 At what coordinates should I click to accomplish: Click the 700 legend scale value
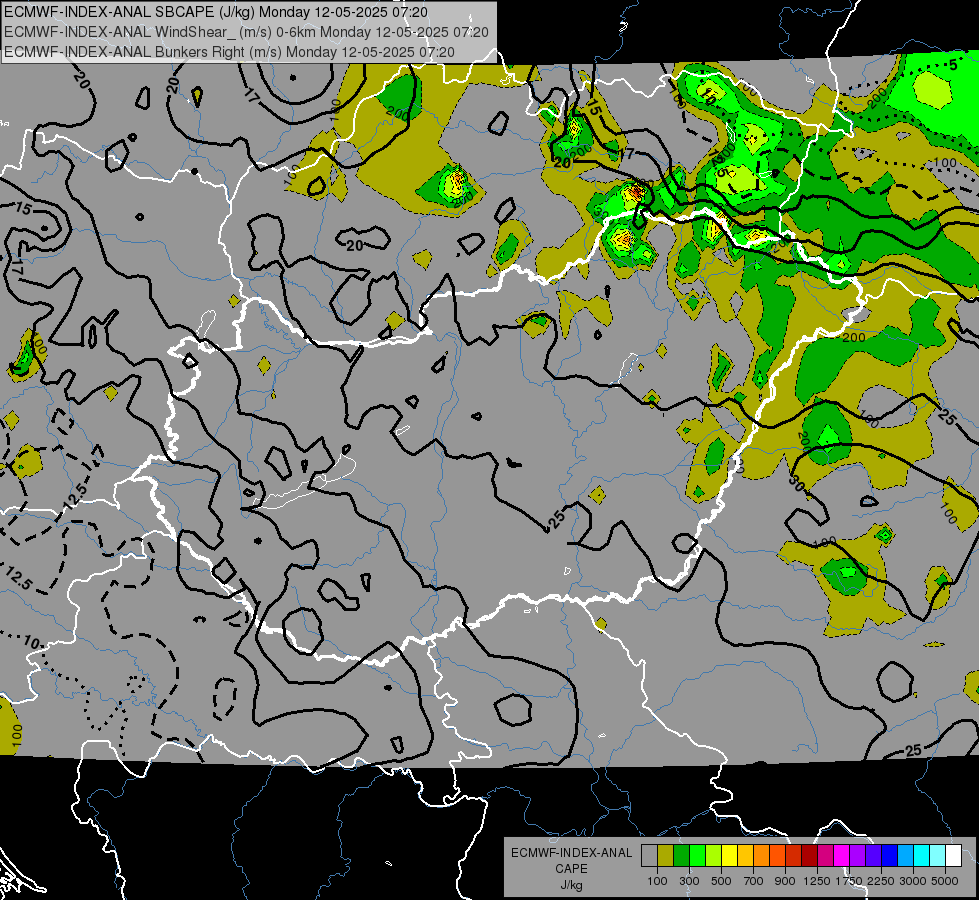click(x=754, y=881)
